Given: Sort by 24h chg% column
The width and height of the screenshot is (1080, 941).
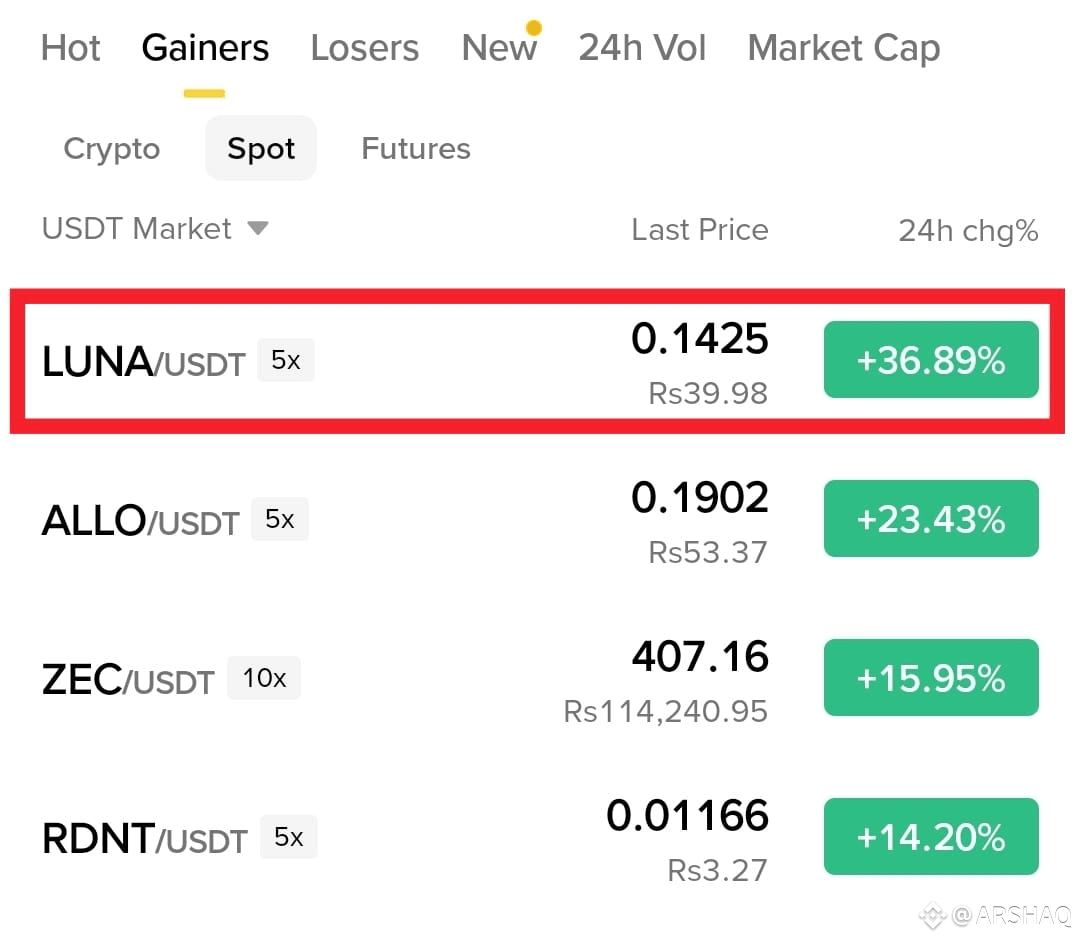Looking at the screenshot, I should coord(968,231).
